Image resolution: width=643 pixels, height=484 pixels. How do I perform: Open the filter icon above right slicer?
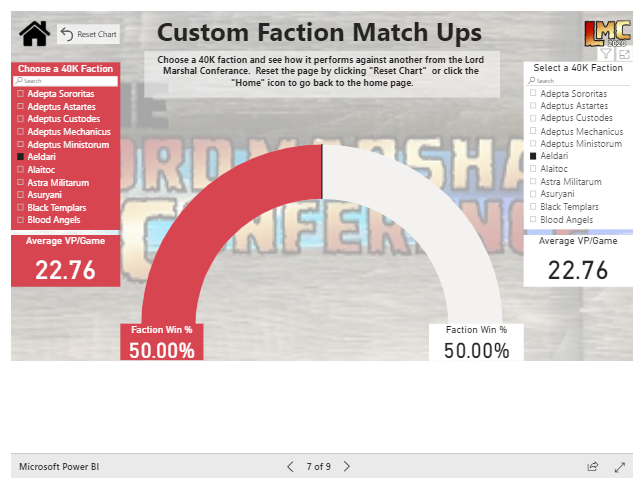[x=606, y=54]
